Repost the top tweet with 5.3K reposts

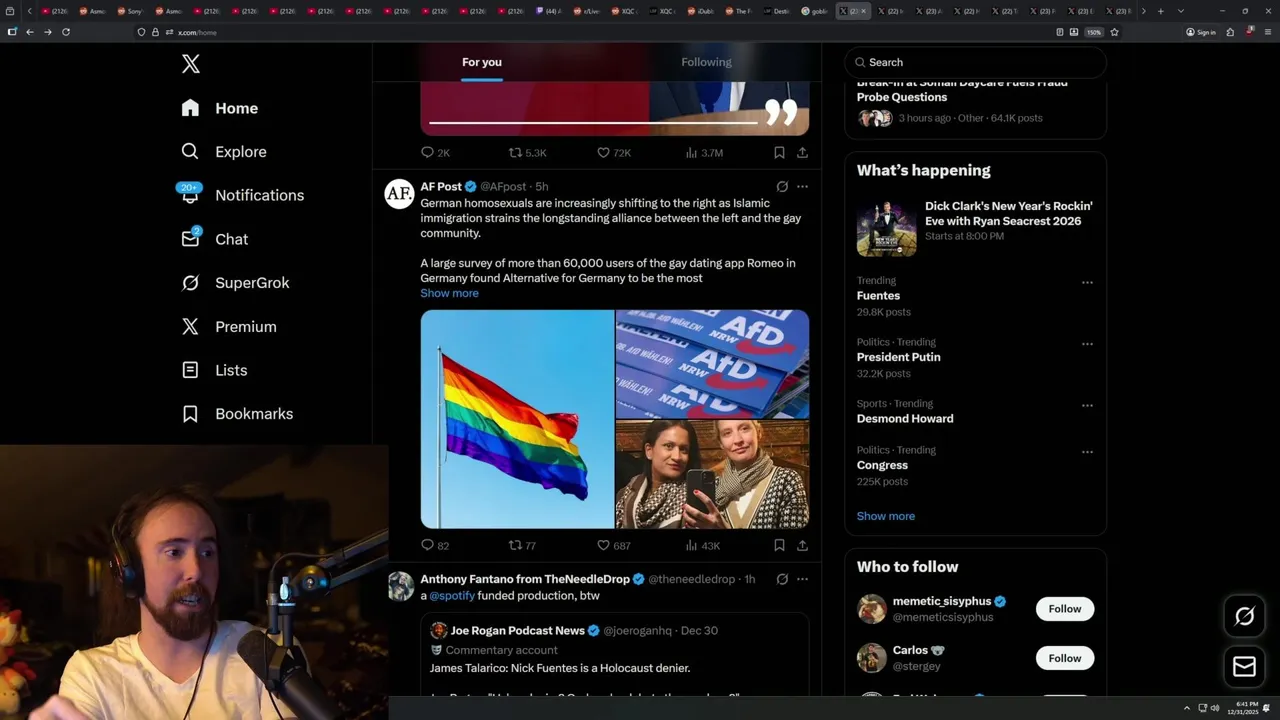527,153
